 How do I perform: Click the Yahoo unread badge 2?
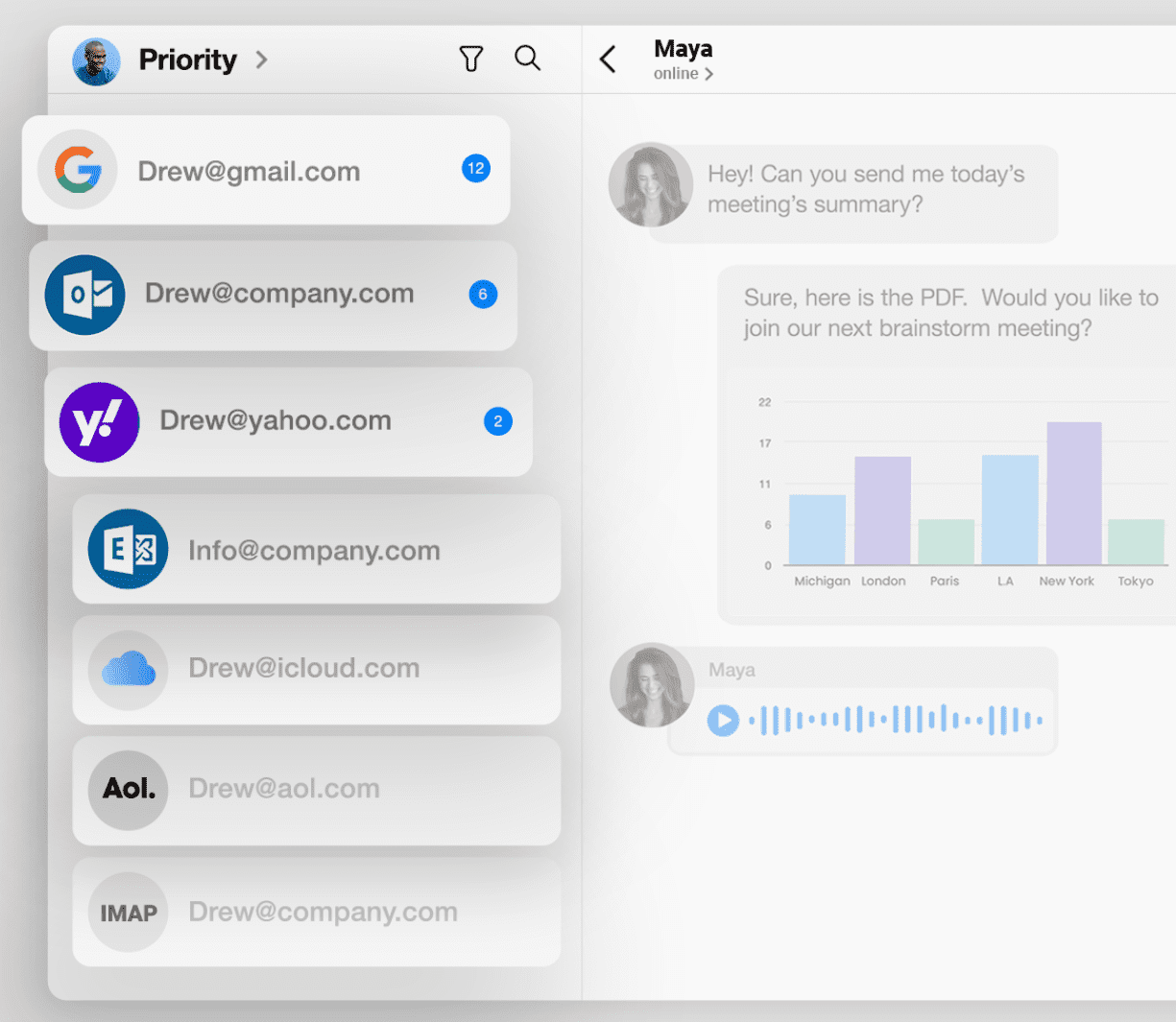(x=498, y=421)
